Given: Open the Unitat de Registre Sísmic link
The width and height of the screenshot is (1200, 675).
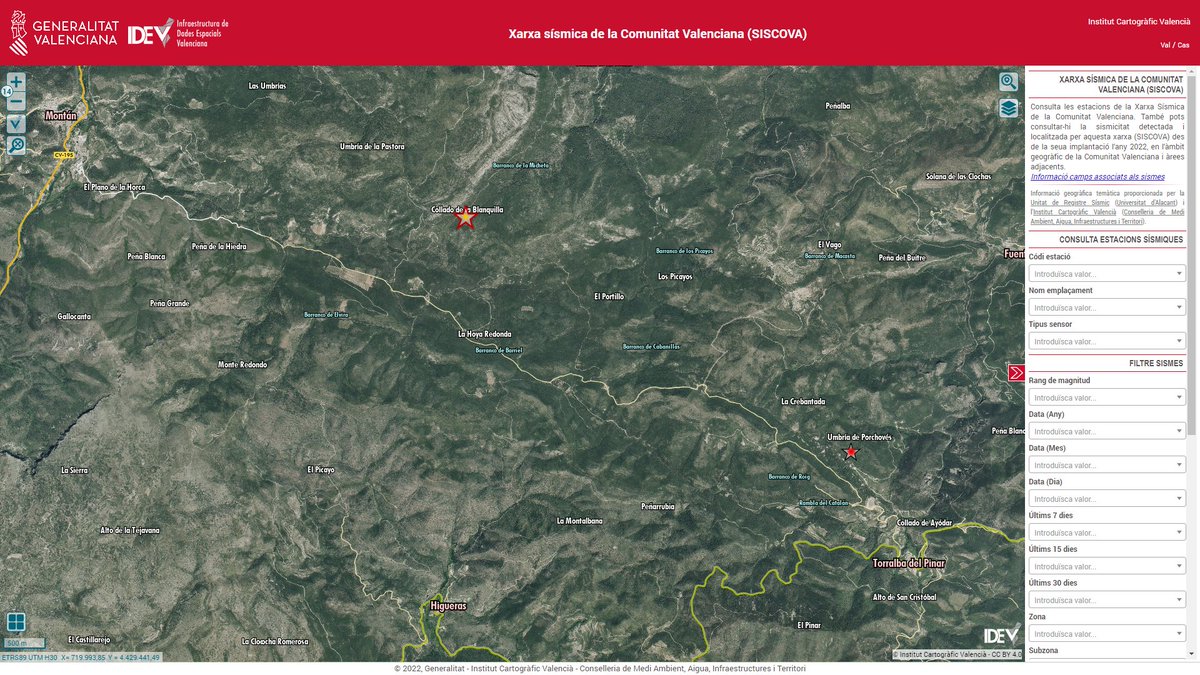Looking at the screenshot, I should [x=1068, y=202].
